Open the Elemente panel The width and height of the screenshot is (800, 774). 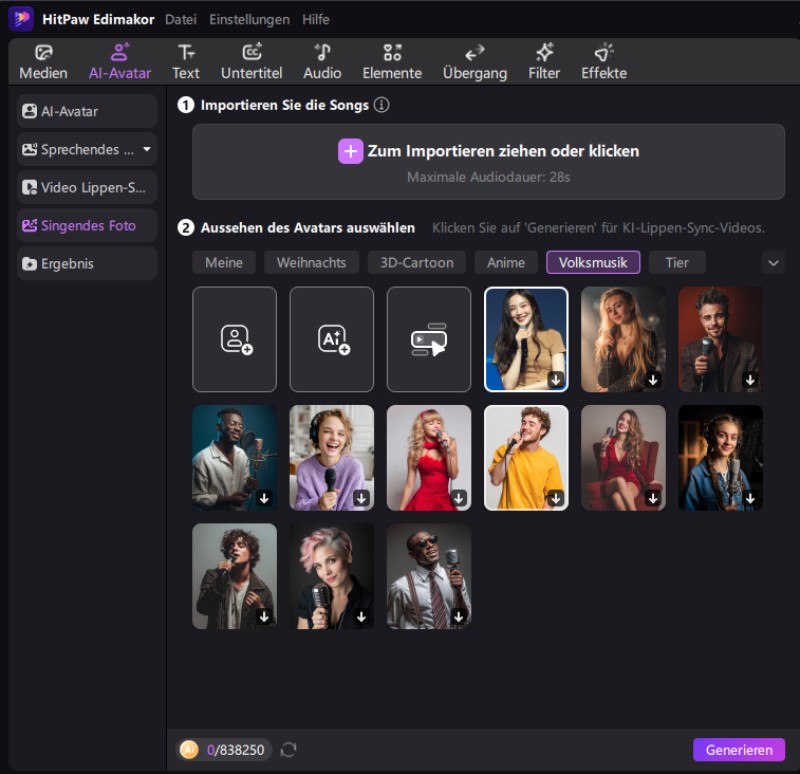coord(391,59)
